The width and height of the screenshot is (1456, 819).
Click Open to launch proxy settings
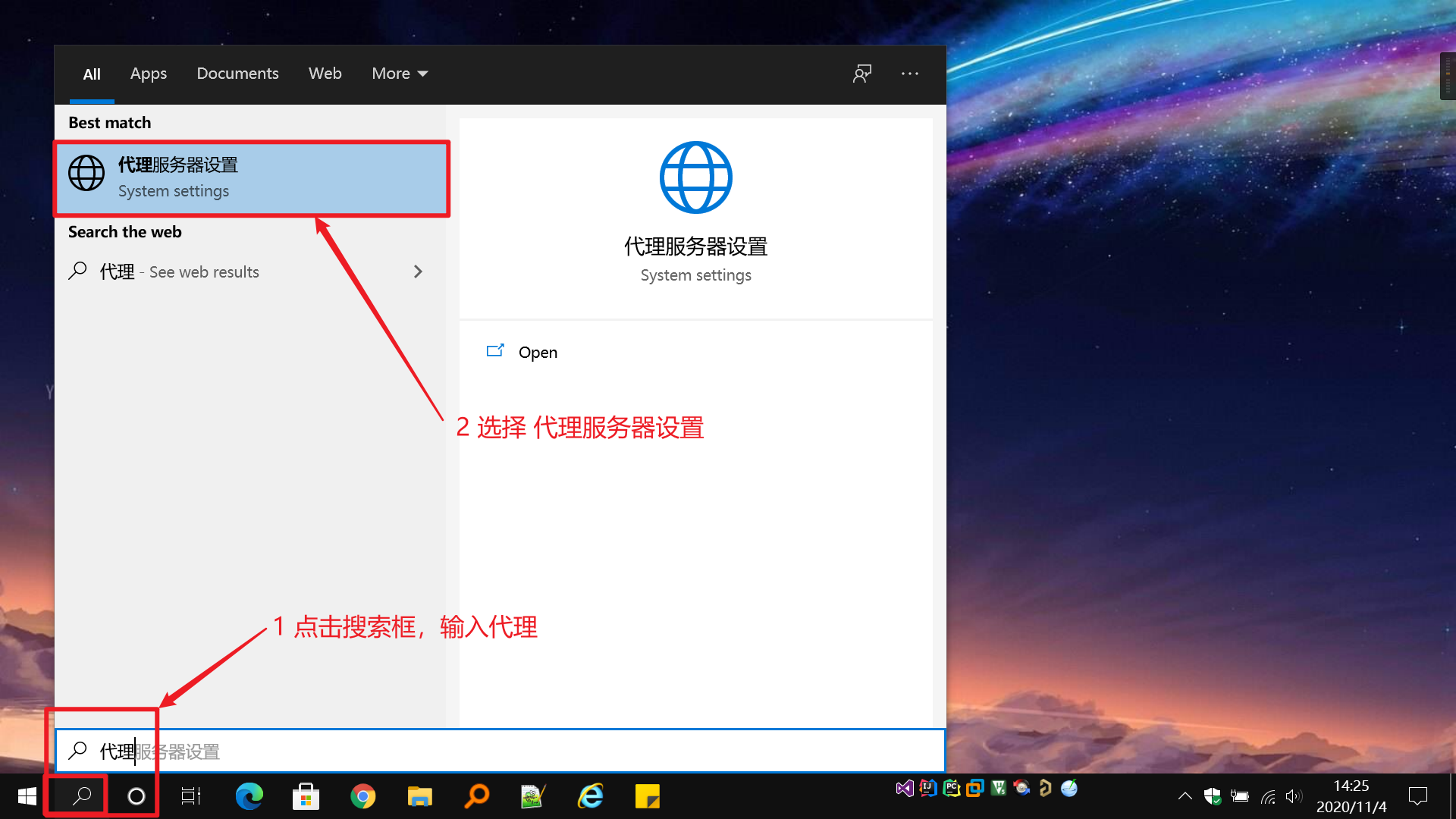point(538,351)
